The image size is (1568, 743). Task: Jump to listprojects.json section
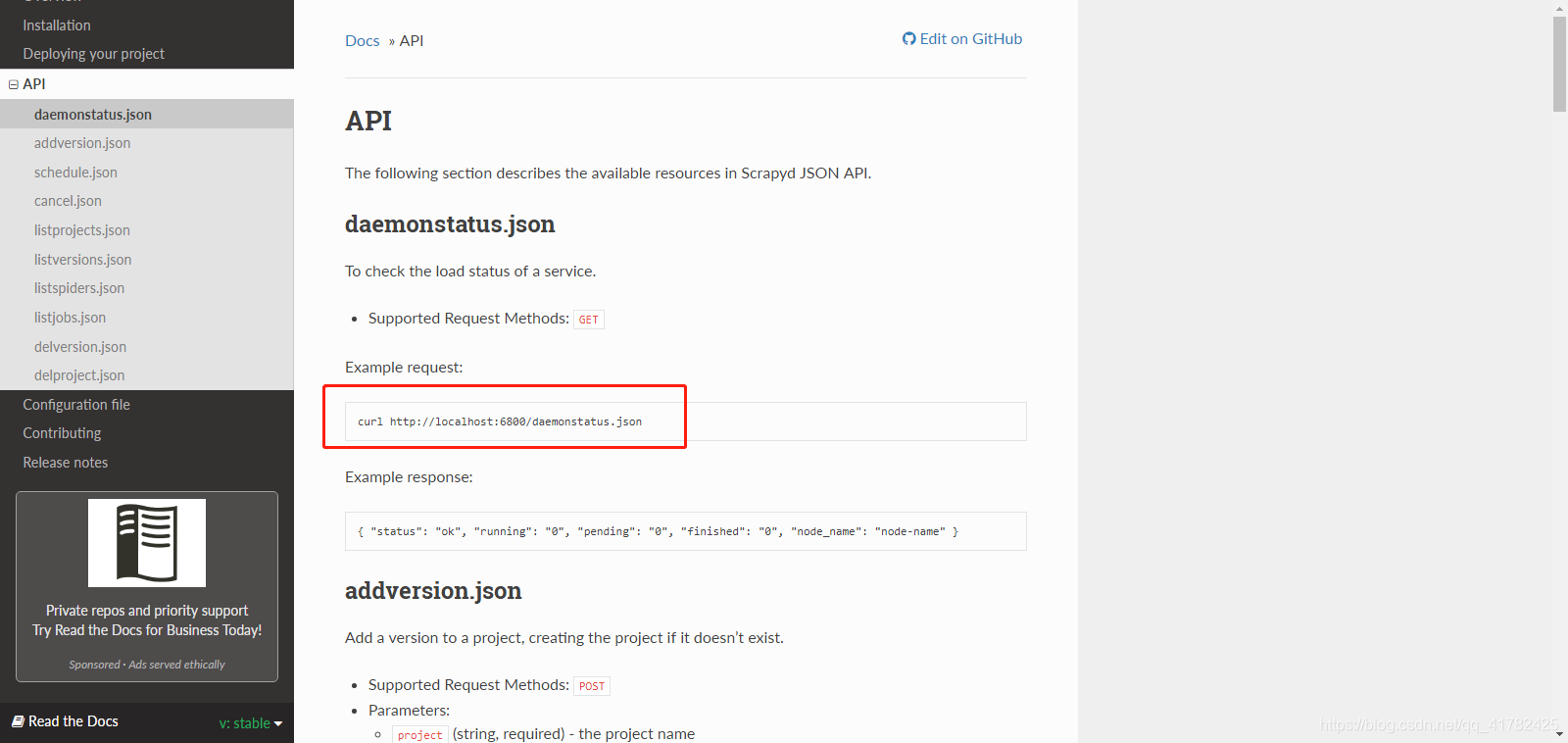[82, 230]
